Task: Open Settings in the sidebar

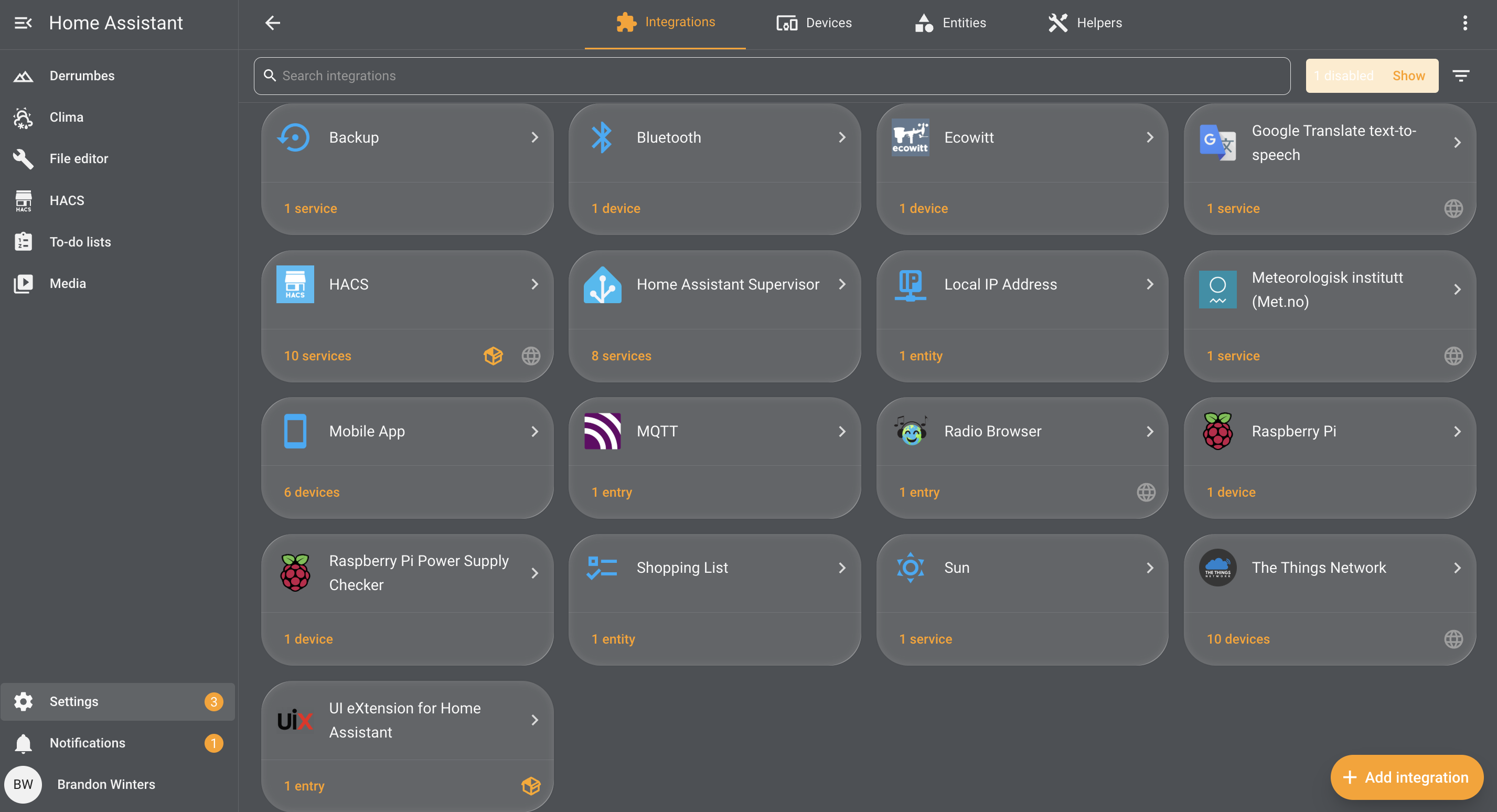Action: (x=118, y=701)
